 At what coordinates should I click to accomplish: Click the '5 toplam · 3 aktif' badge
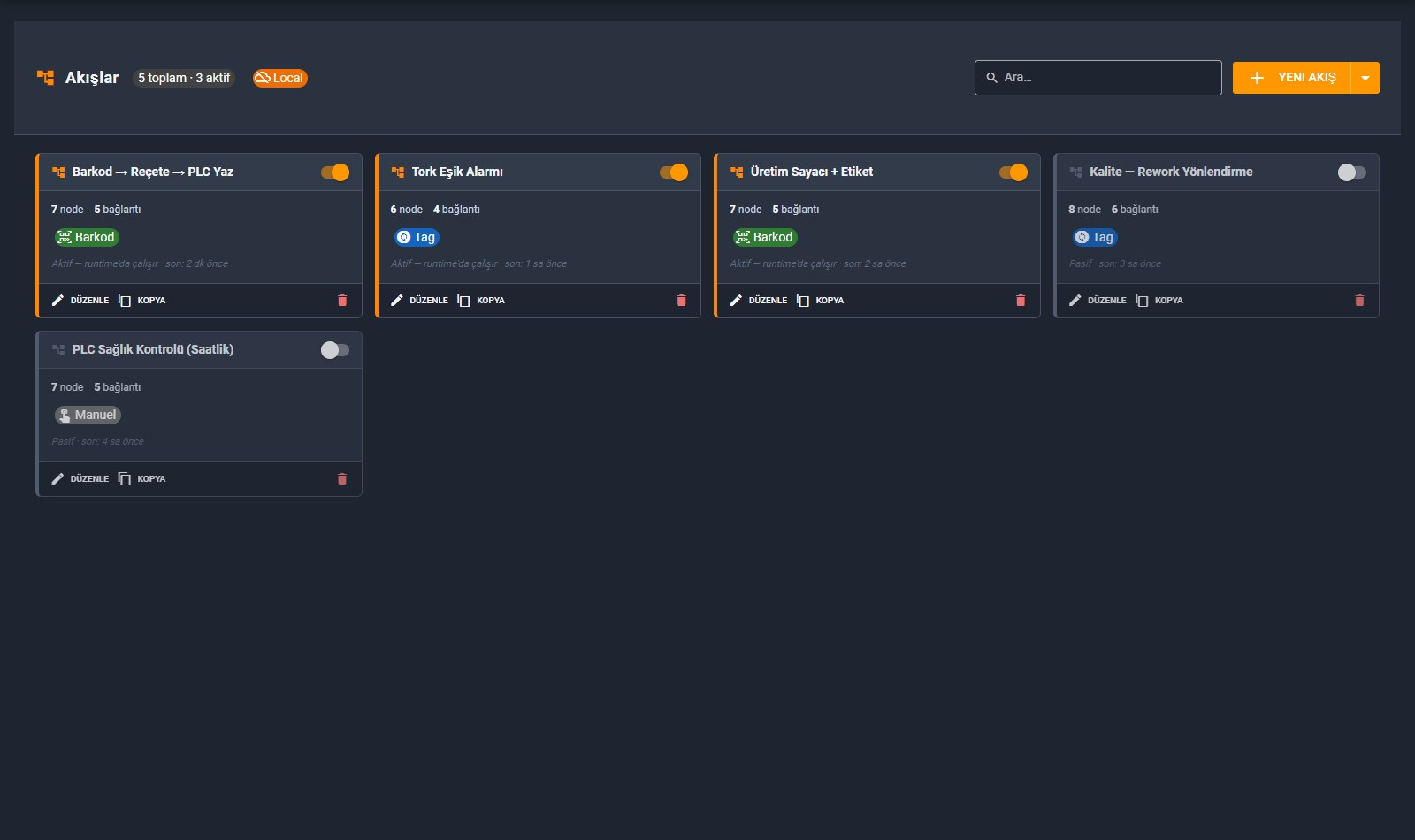(x=184, y=78)
